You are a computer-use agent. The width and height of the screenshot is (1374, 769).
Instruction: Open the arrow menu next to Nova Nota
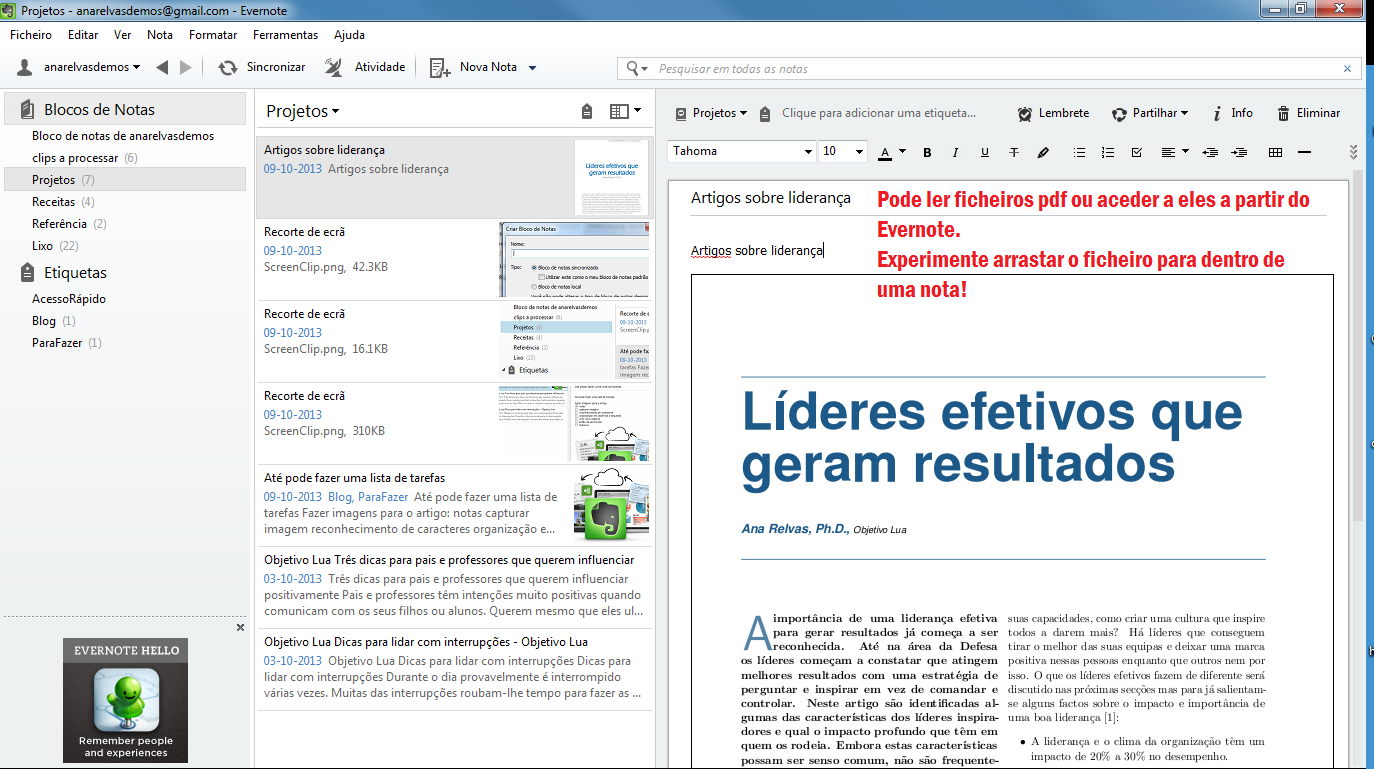(532, 68)
